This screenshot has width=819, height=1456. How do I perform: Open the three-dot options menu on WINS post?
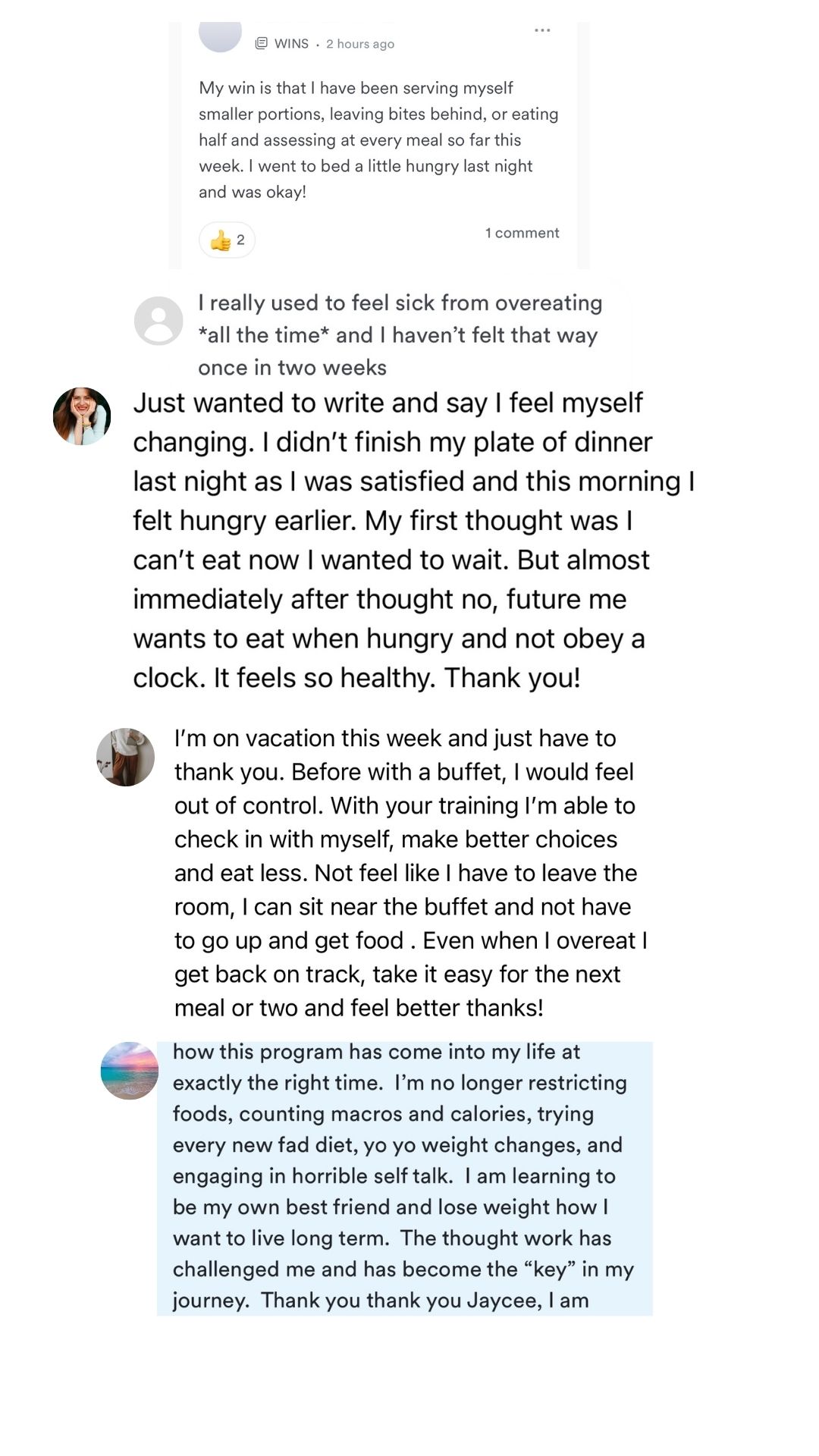pos(541,30)
